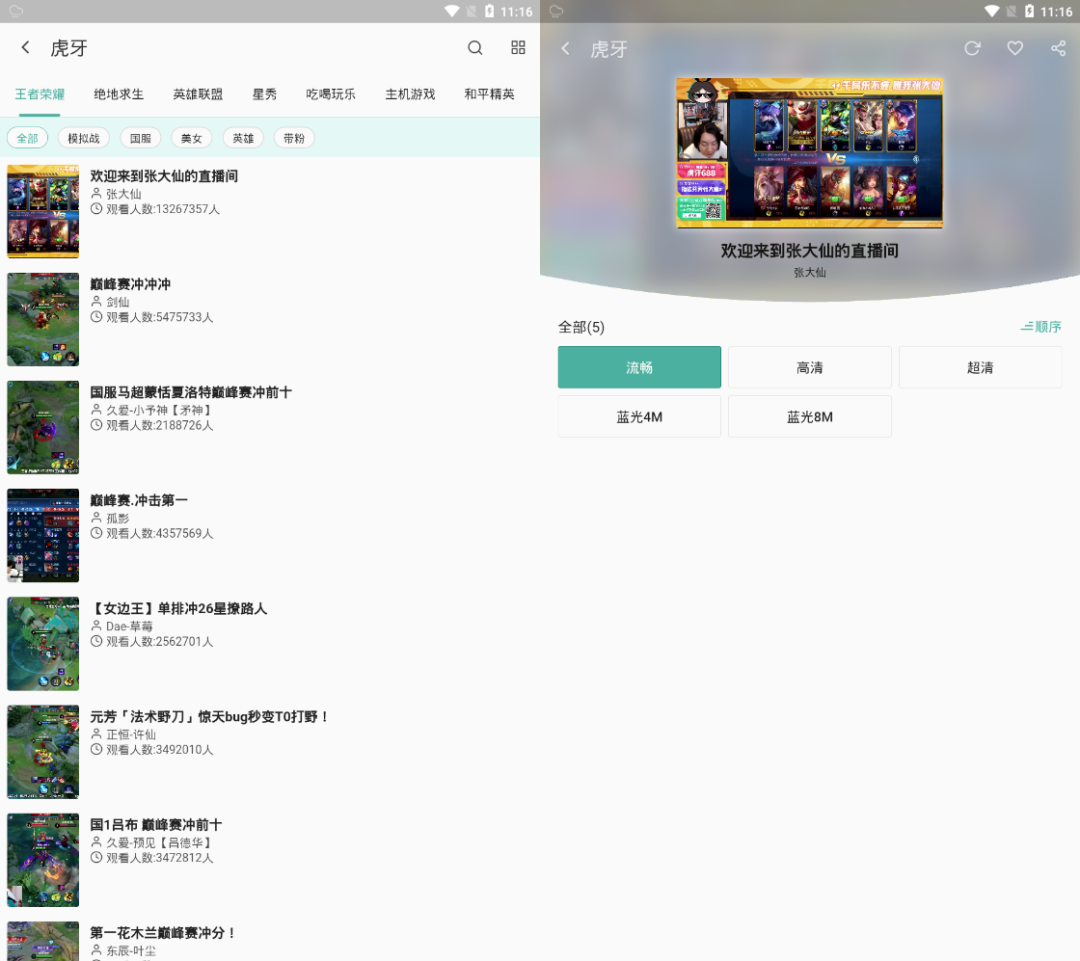Choose the 高清 quality option
The image size is (1080, 961).
click(809, 367)
